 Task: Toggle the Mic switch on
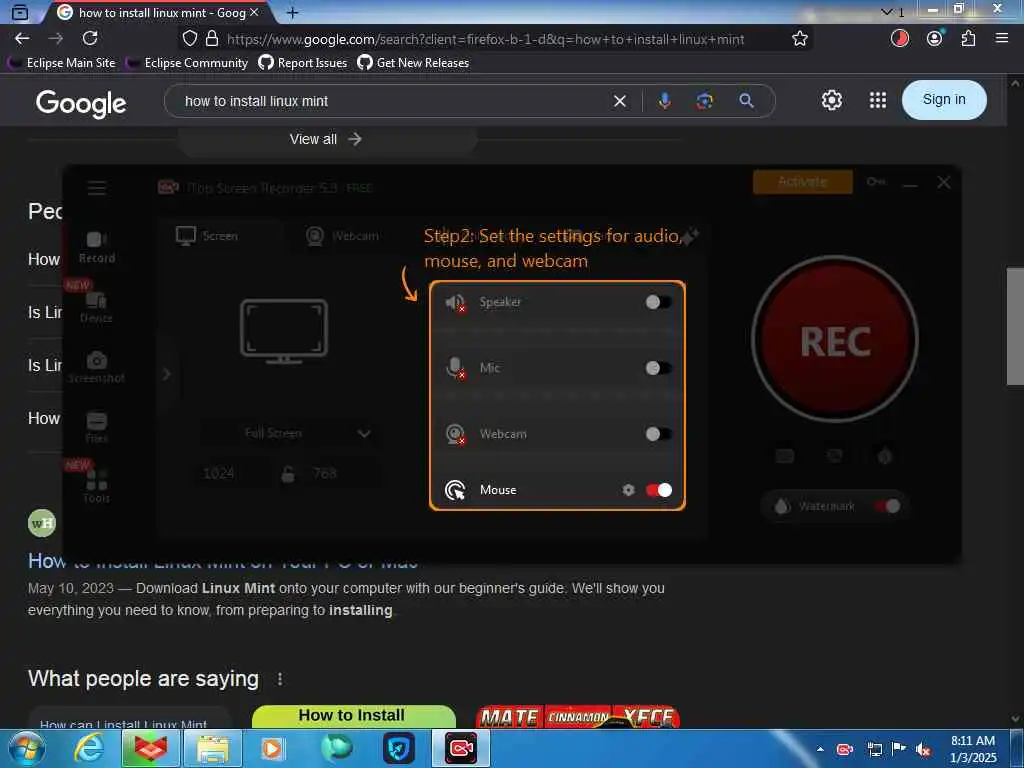coord(658,368)
